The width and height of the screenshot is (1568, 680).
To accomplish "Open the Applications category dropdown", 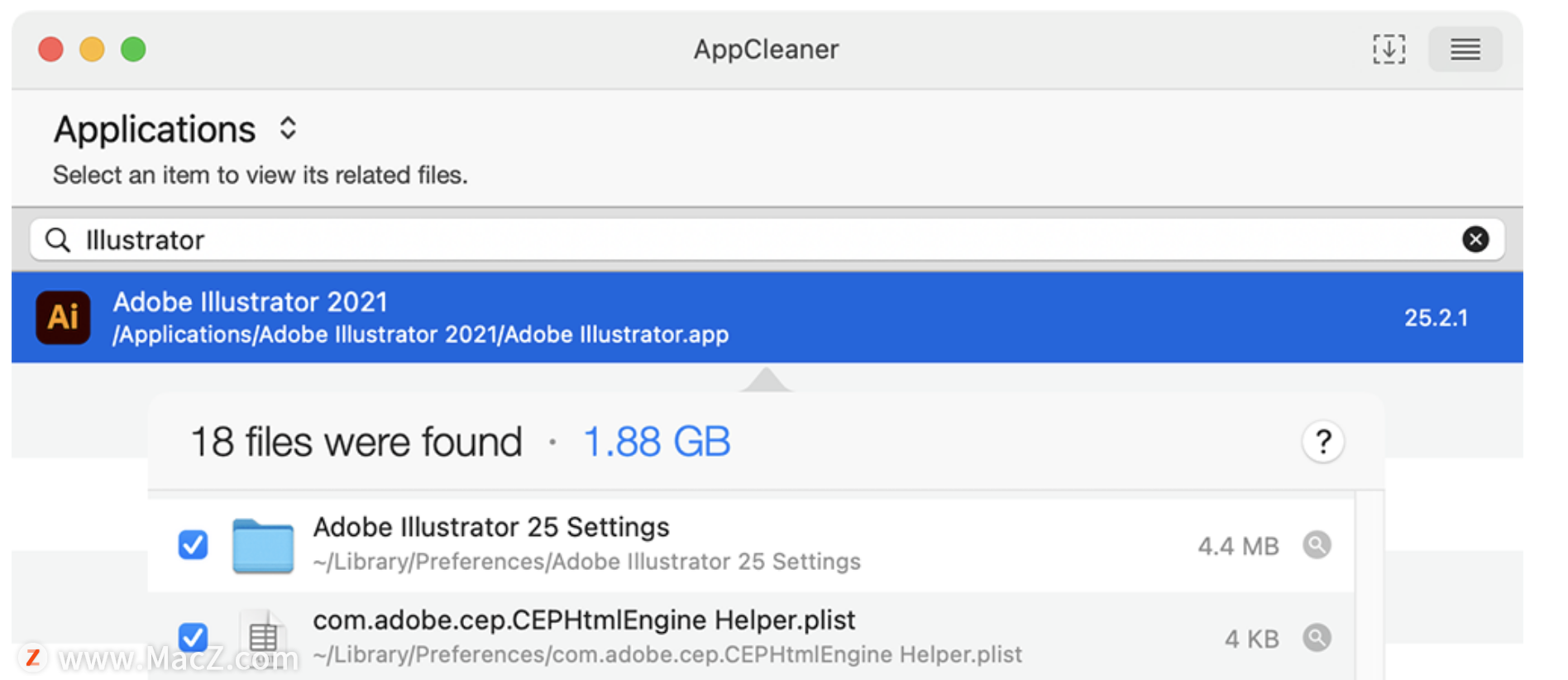I will 175,129.
